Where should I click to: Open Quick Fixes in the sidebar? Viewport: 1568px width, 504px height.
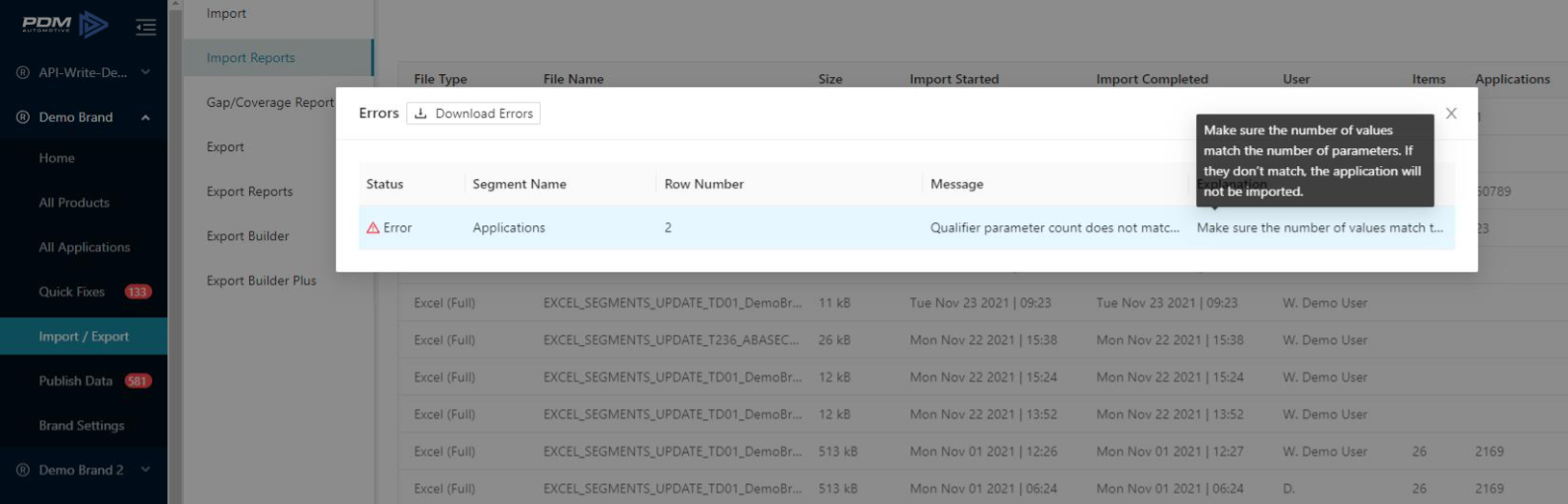pyautogui.click(x=71, y=292)
